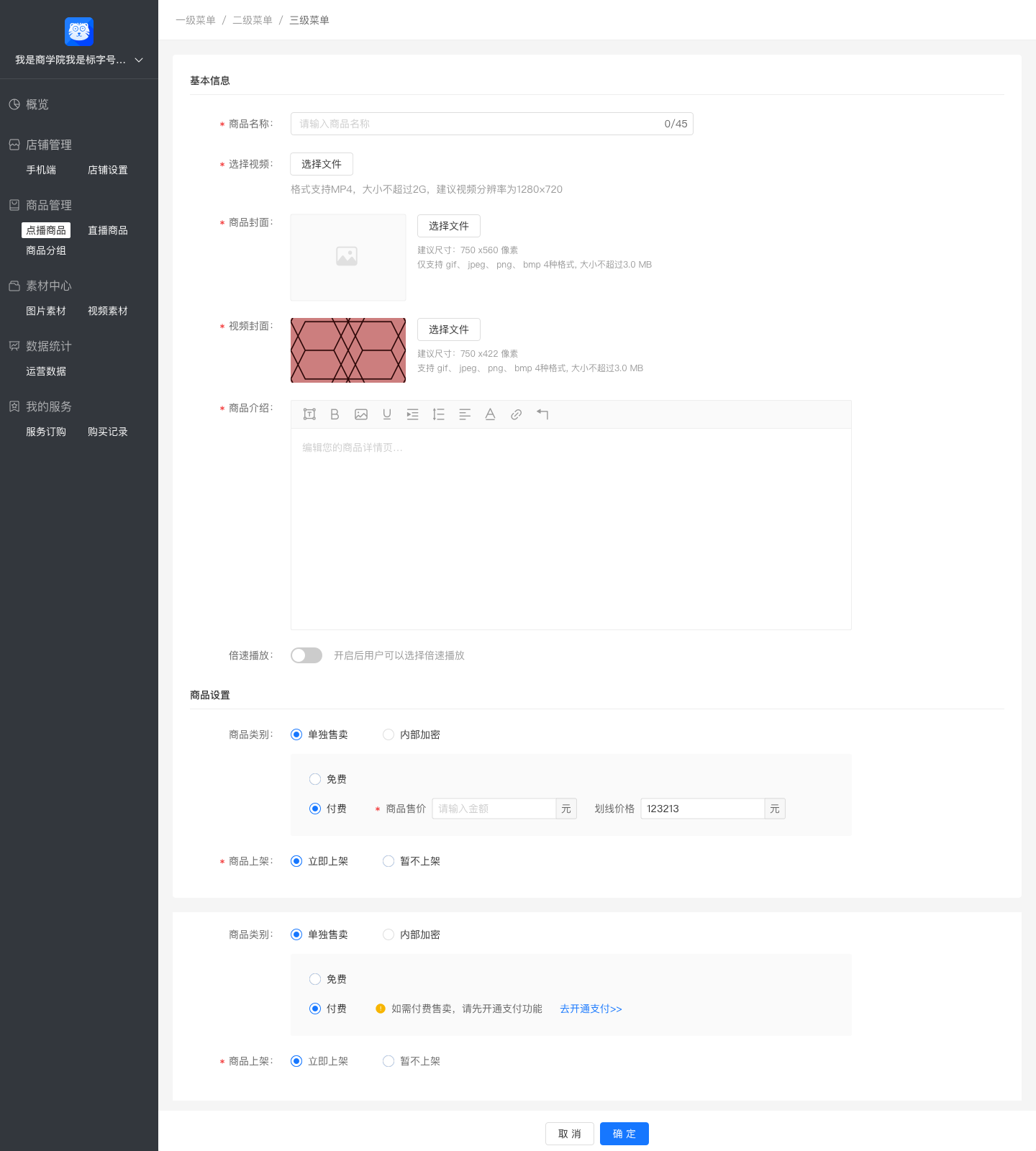Toggle the 倍速播放 switch on

tap(306, 655)
